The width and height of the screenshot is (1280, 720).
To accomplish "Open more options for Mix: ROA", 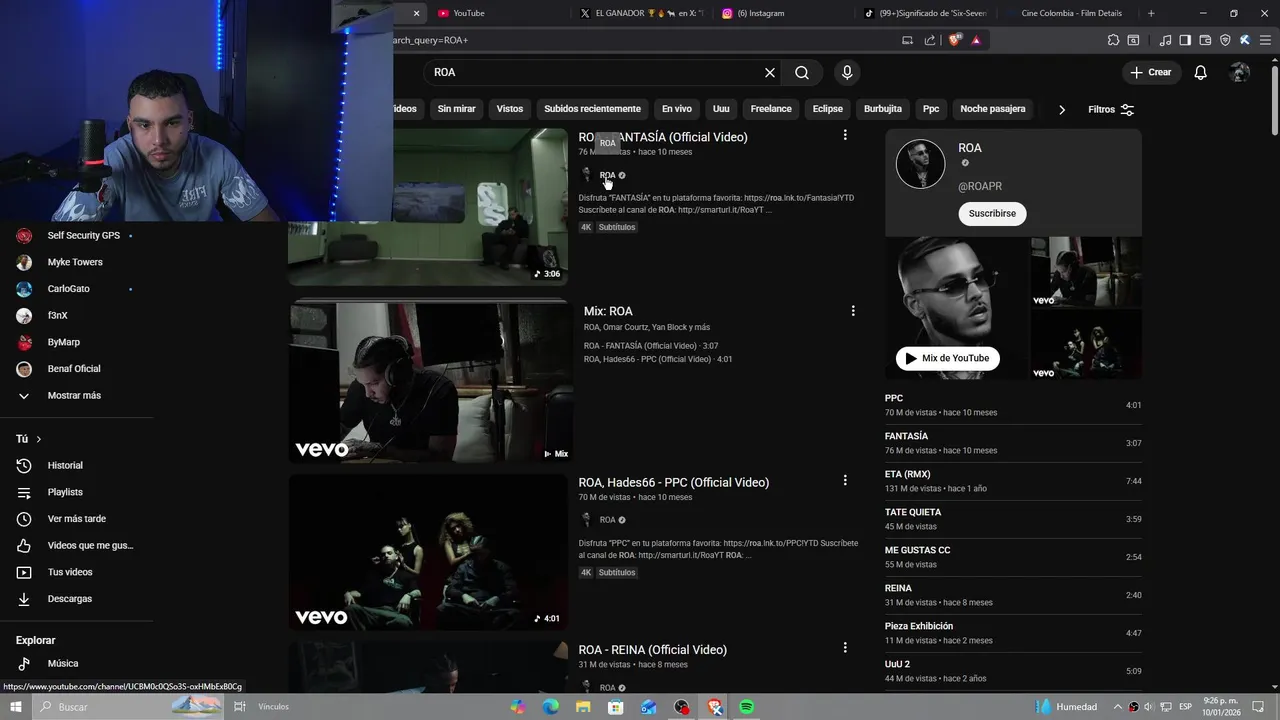I will click(853, 311).
